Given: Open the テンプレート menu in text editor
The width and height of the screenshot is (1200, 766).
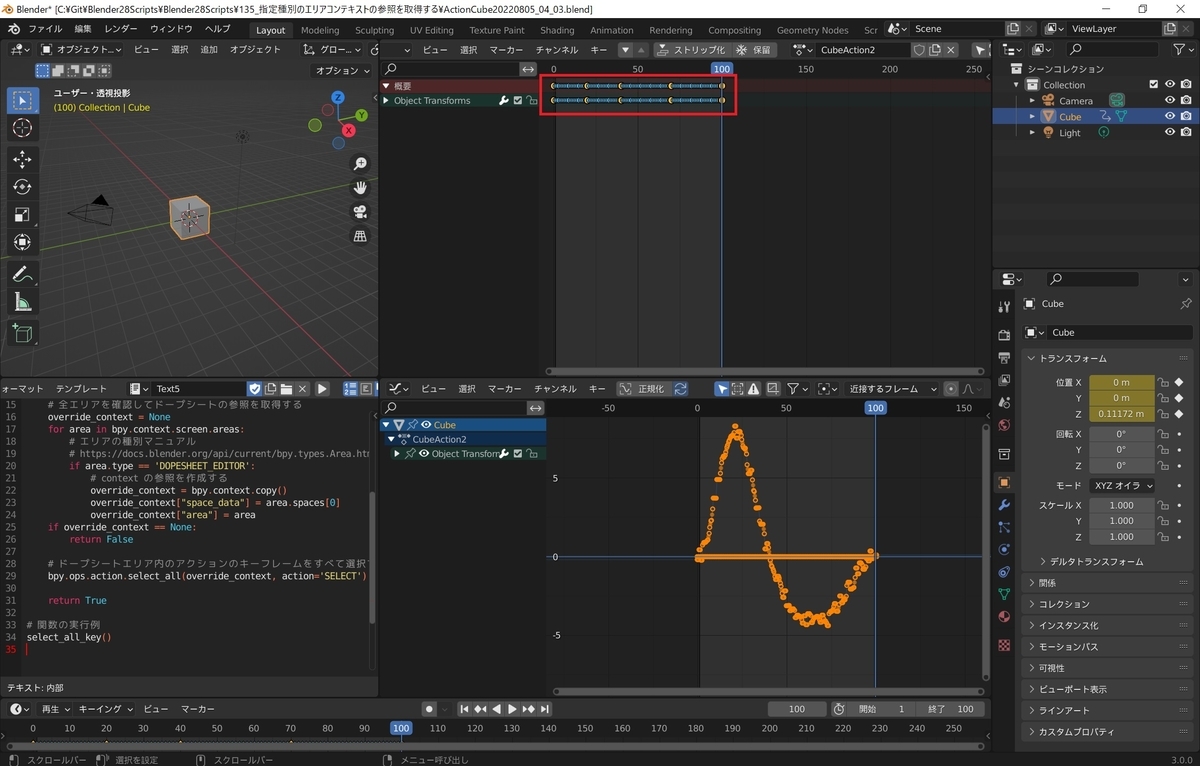Looking at the screenshot, I should tap(81, 388).
